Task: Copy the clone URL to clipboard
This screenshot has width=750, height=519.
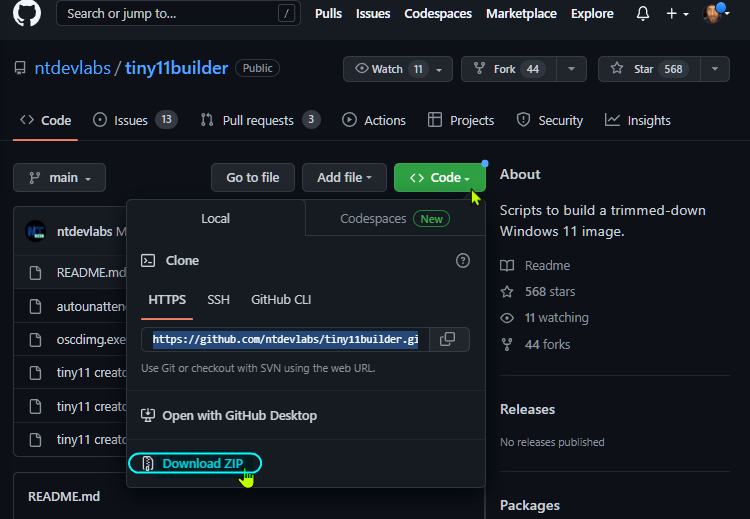Action: tap(449, 340)
